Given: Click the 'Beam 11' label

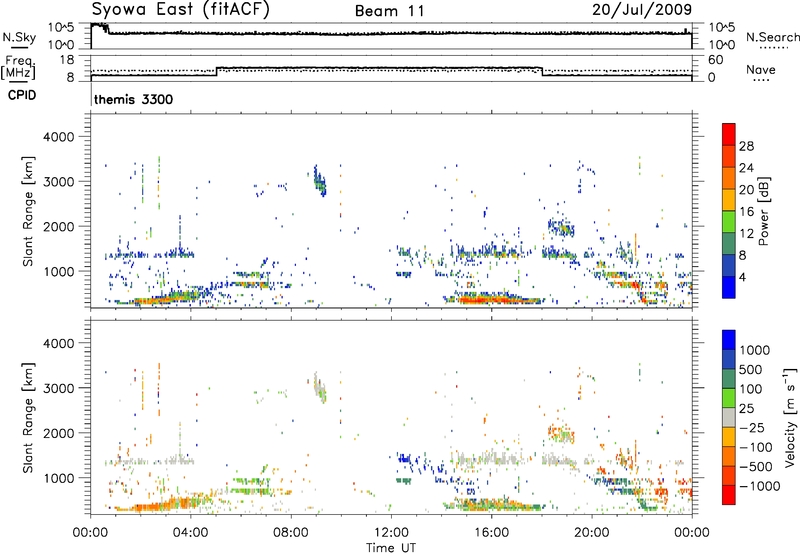Looking at the screenshot, I should point(390,11).
